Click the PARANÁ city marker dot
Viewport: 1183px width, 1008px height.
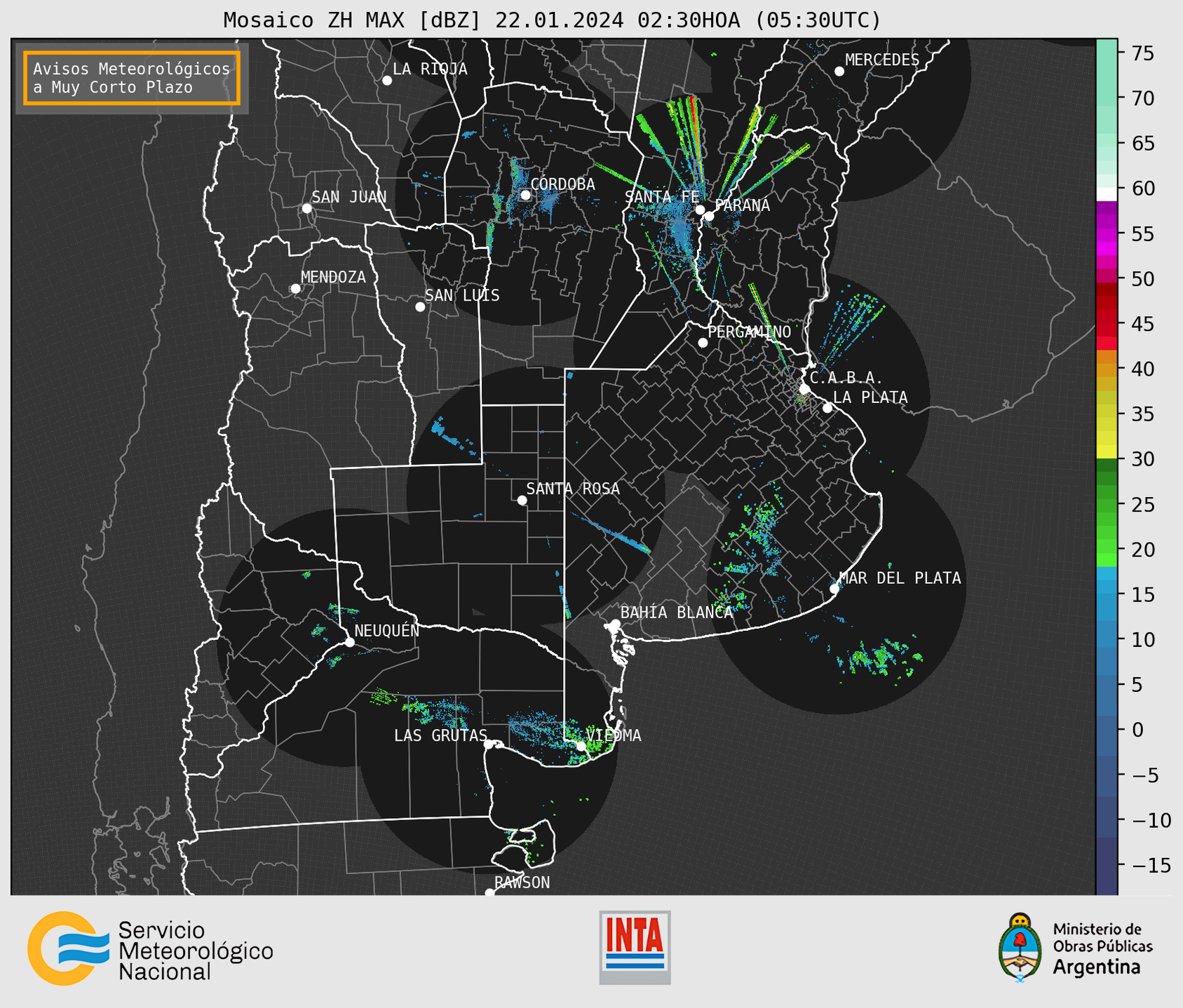[x=709, y=216]
